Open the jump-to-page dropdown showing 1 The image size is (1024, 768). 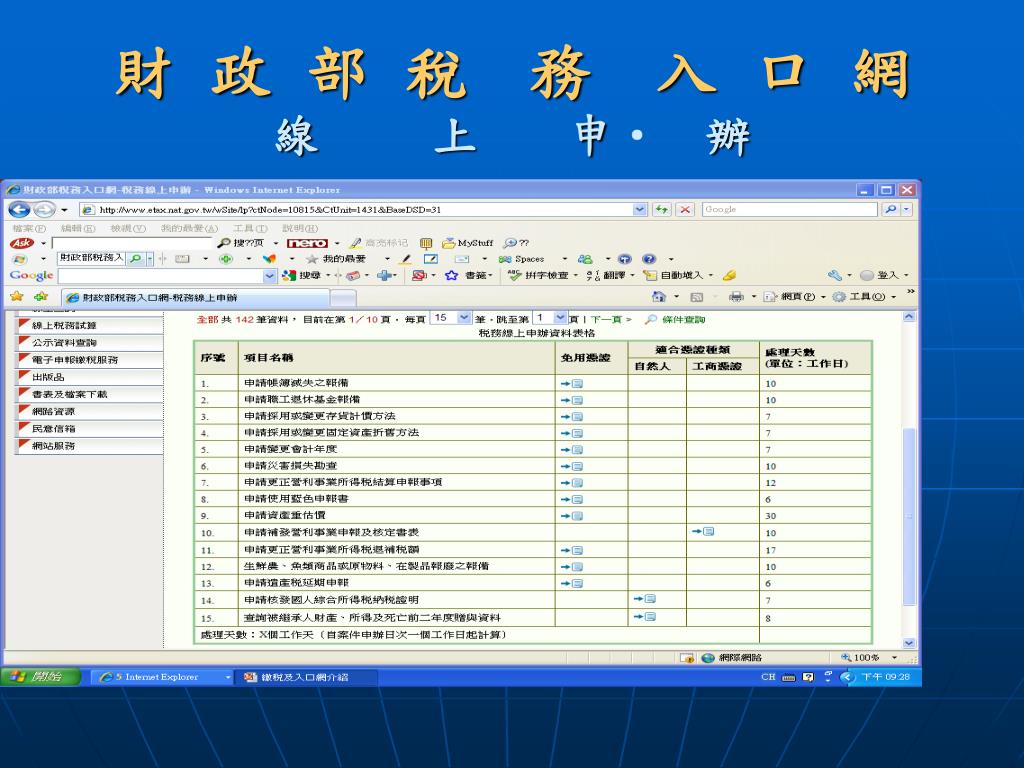tap(560, 318)
